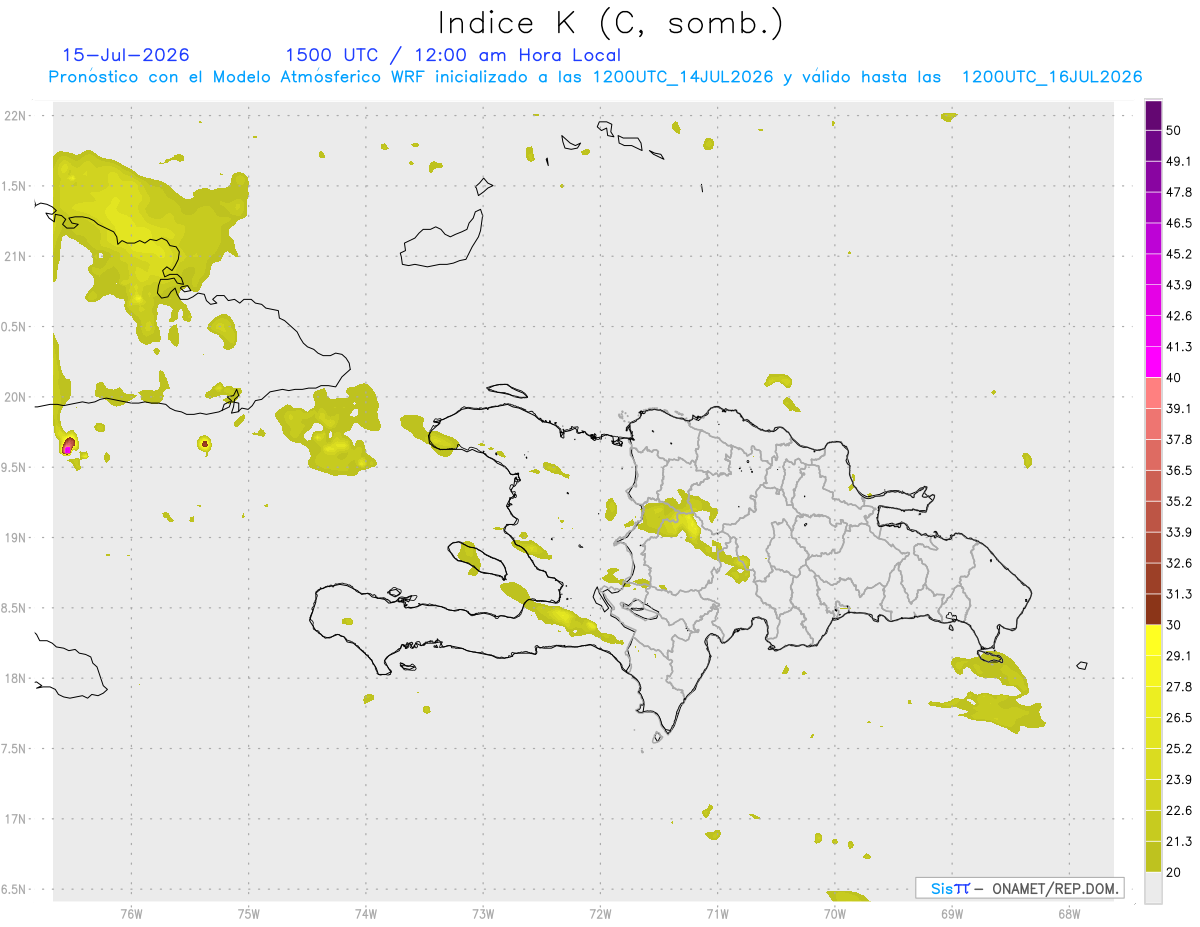
Task: Click the colorbar value "32.6"
Action: click(x=1179, y=563)
